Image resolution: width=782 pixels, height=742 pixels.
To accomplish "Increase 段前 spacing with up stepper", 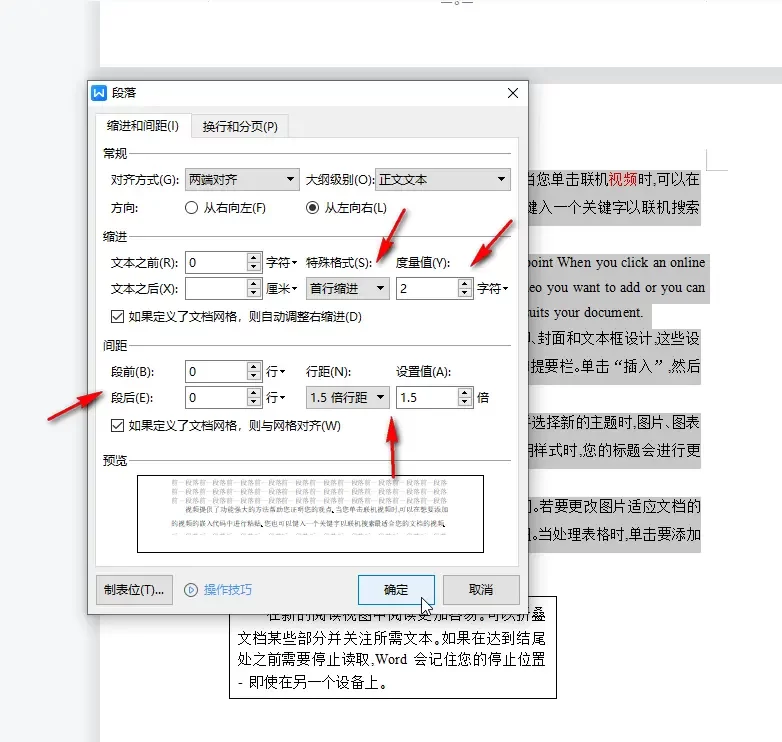I will pyautogui.click(x=254, y=367).
